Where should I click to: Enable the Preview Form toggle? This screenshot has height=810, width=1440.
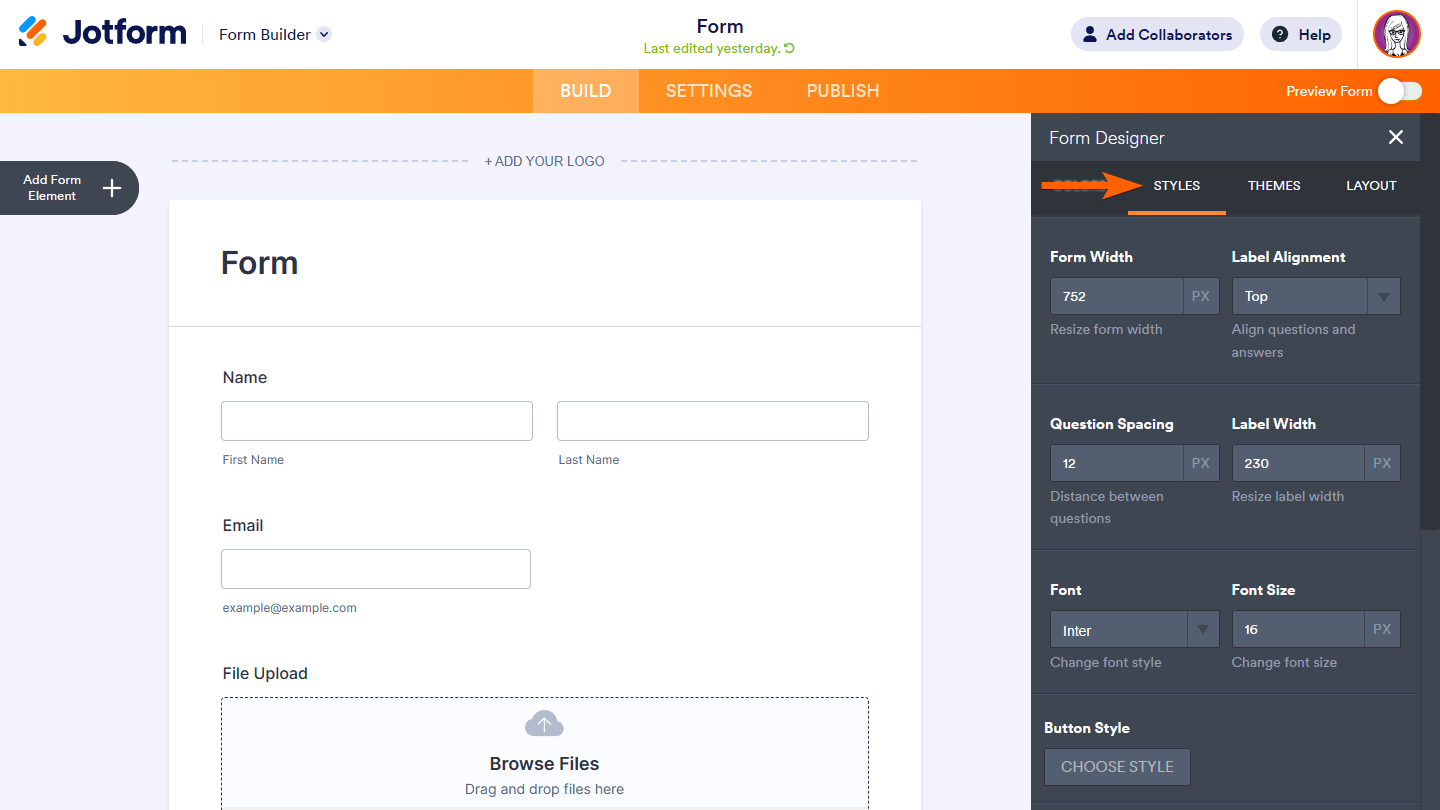pyautogui.click(x=1399, y=90)
